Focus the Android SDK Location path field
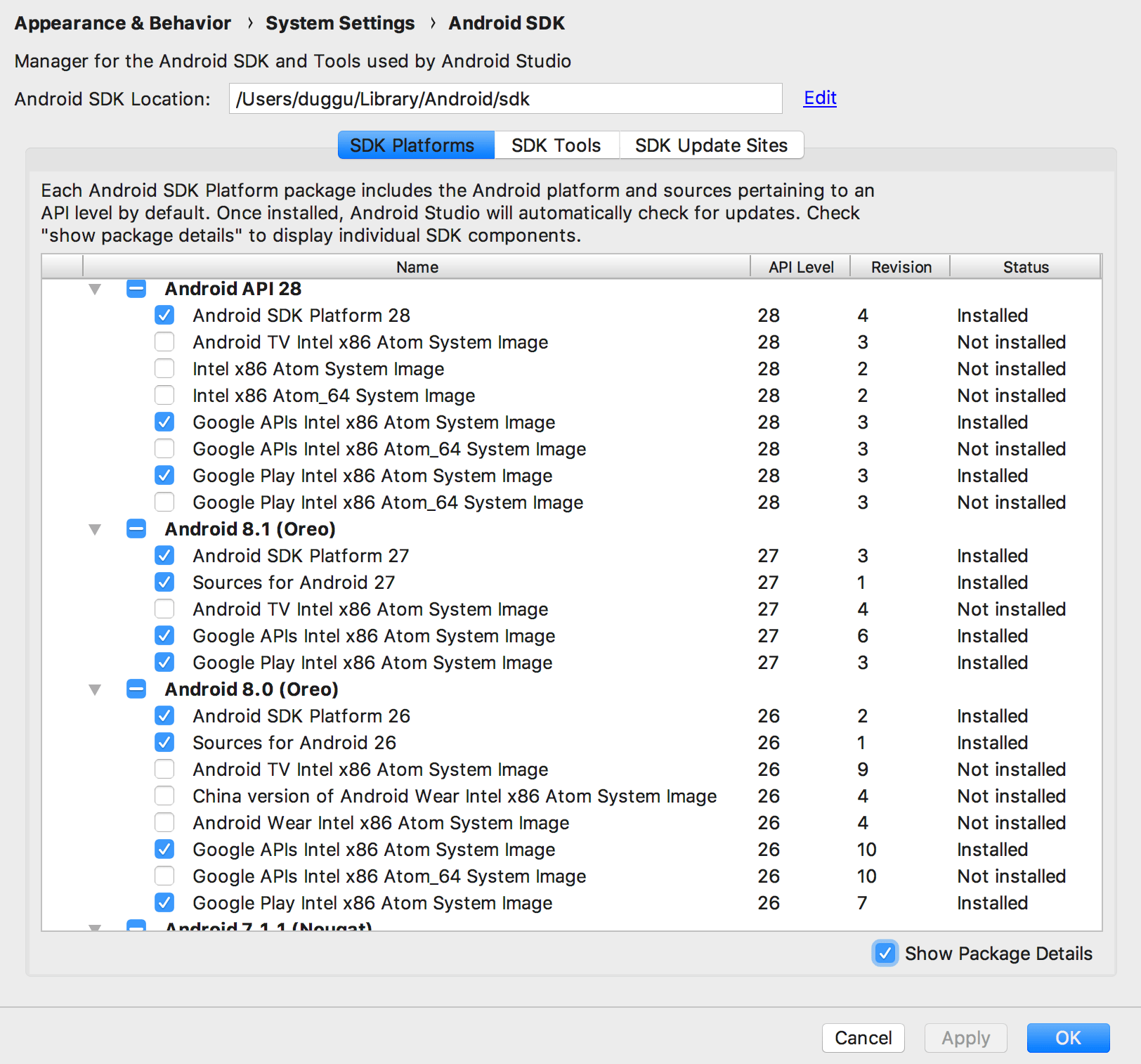1141x1064 pixels. tap(505, 98)
